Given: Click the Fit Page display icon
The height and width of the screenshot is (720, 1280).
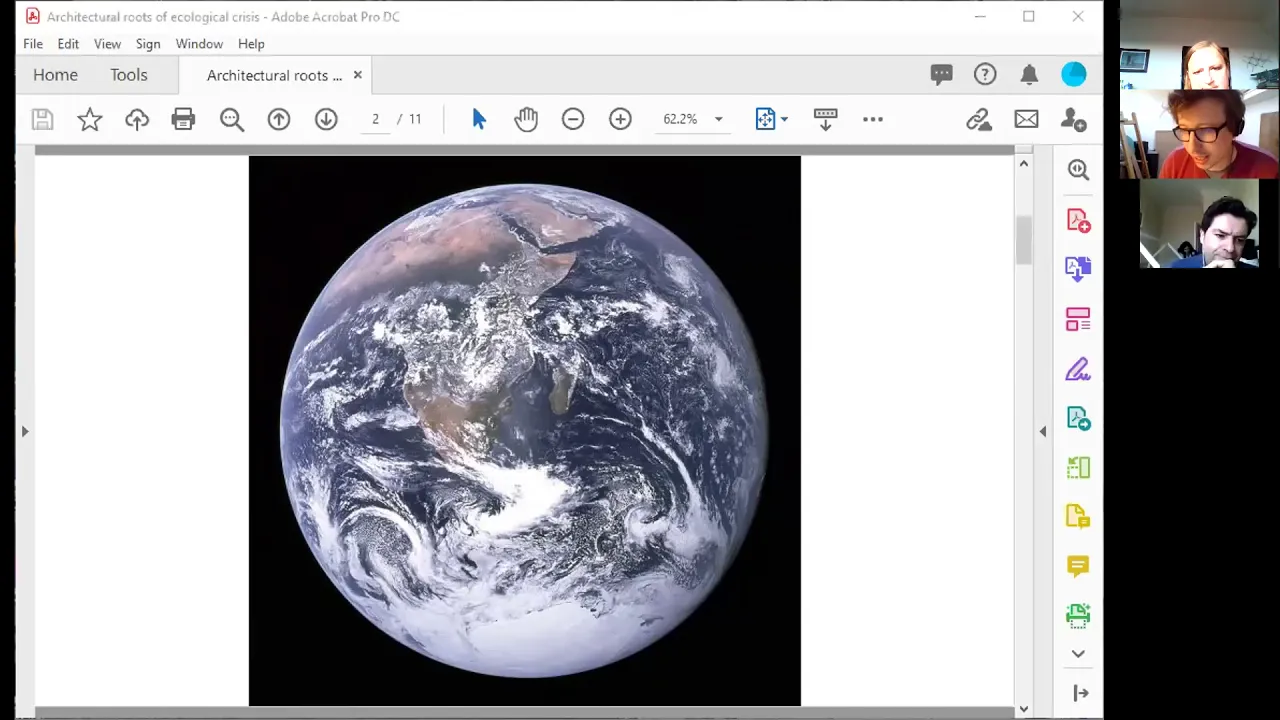Looking at the screenshot, I should (765, 120).
